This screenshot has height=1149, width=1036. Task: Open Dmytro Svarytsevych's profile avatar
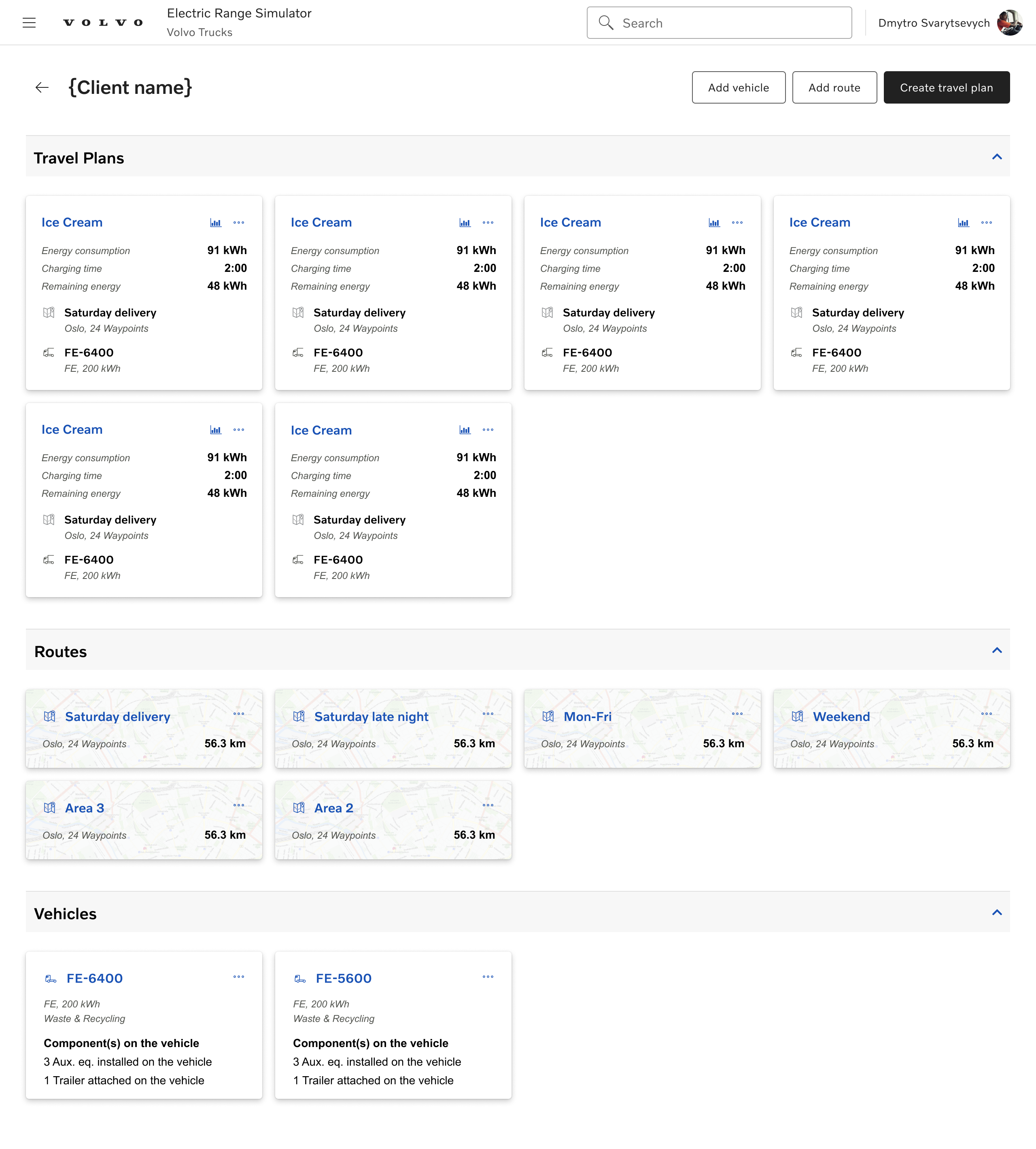[1010, 23]
